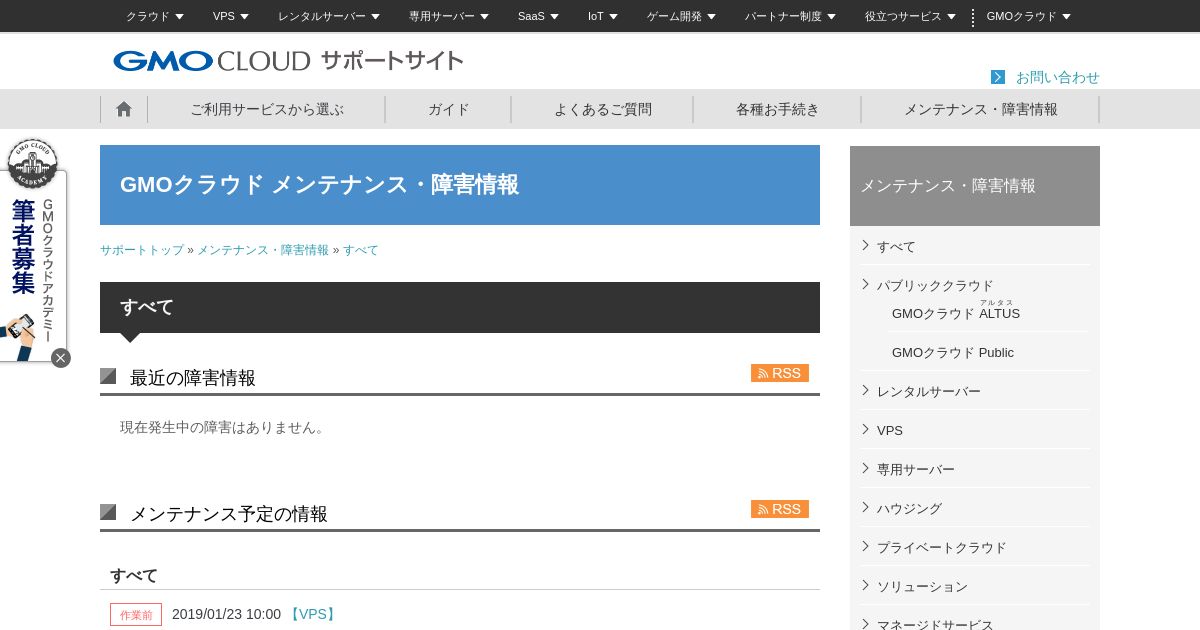Expand the ゲーム開発 top dropdown menu

681,16
